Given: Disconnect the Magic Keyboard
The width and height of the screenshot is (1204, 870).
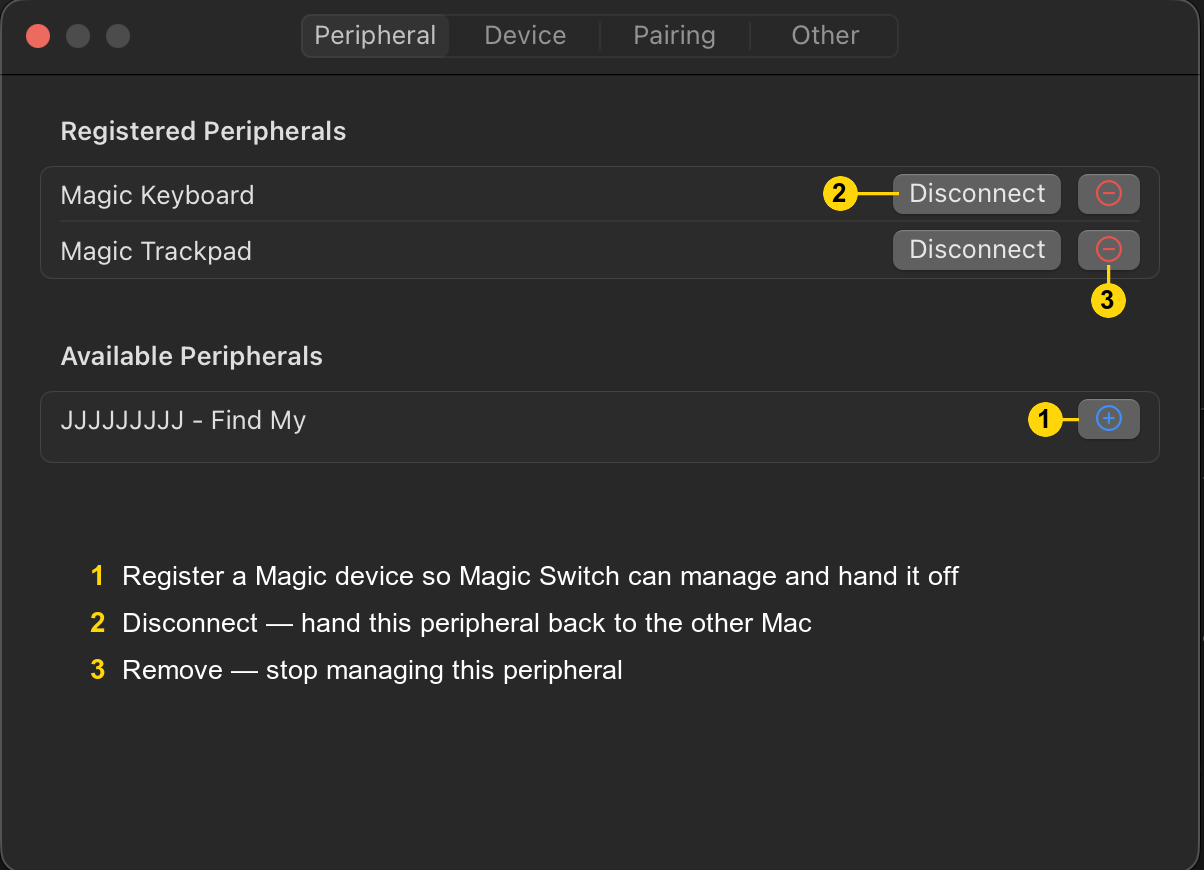Looking at the screenshot, I should 977,193.
